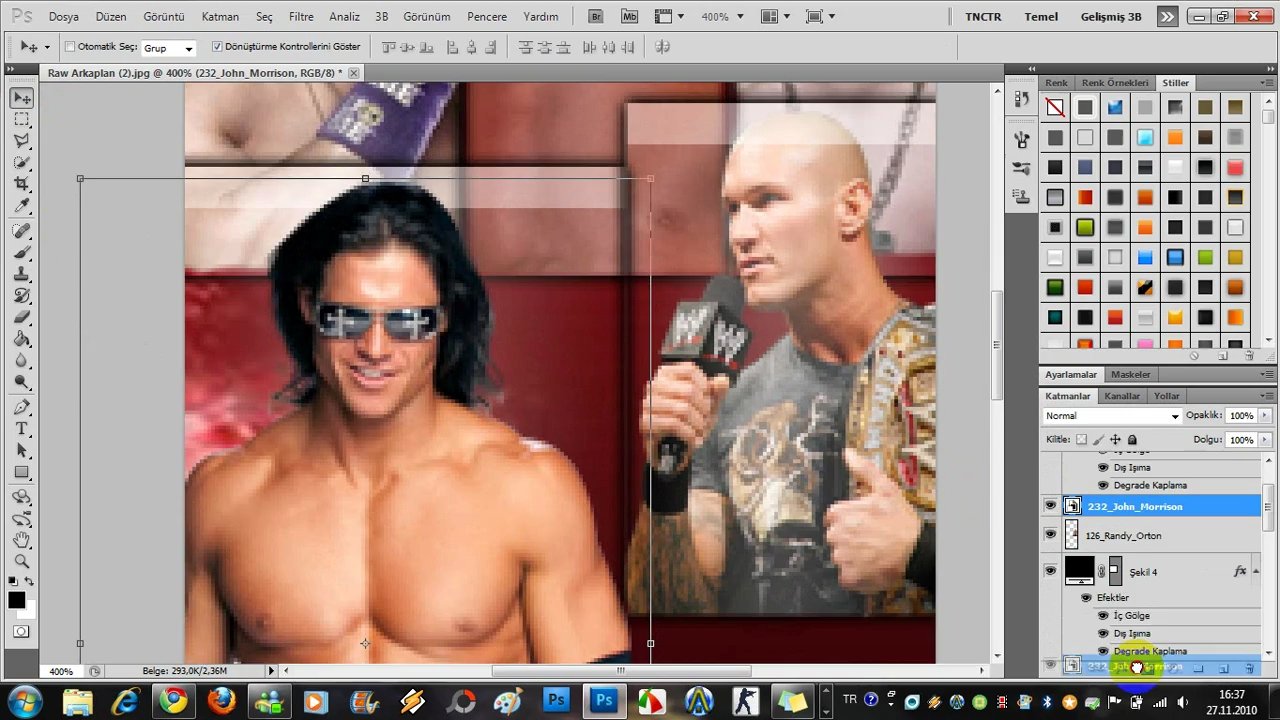
Task: Select the Path Selection tool
Action: coord(22,451)
